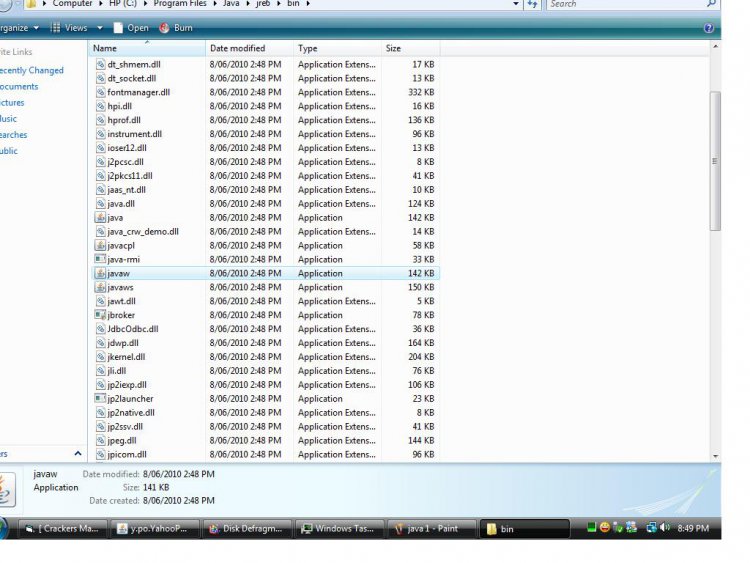Select the jkernel.dll file name
This screenshot has width=750, height=563.
pyautogui.click(x=126, y=357)
